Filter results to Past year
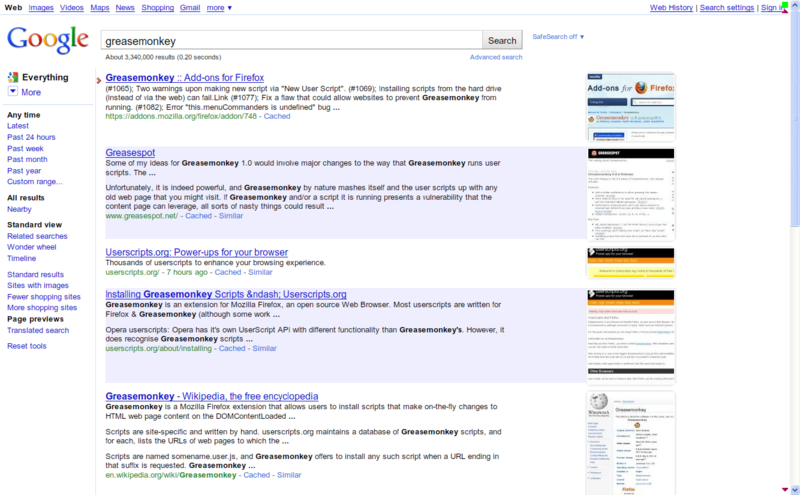 [24, 170]
